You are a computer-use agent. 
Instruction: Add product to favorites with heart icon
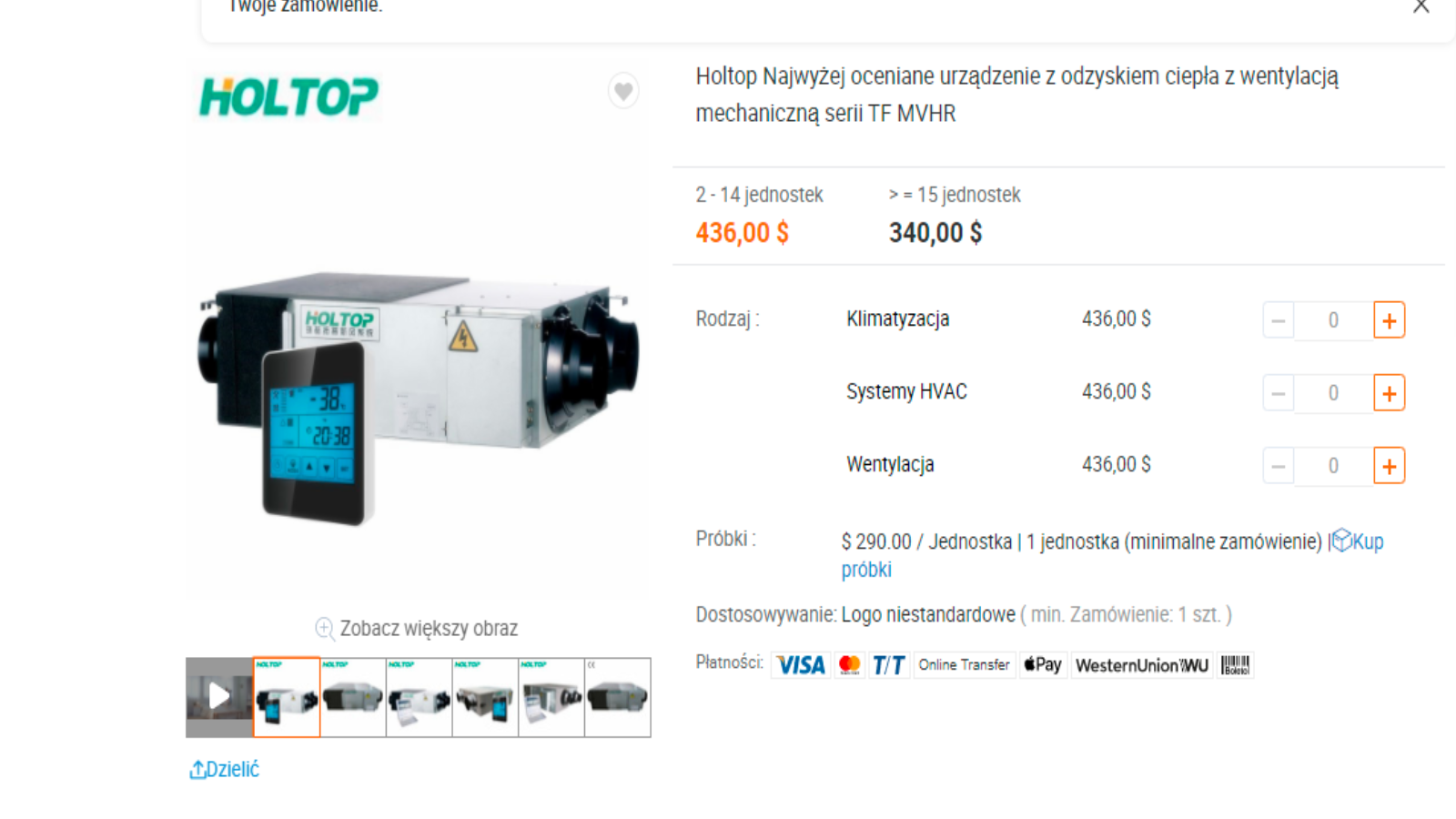pos(623,91)
